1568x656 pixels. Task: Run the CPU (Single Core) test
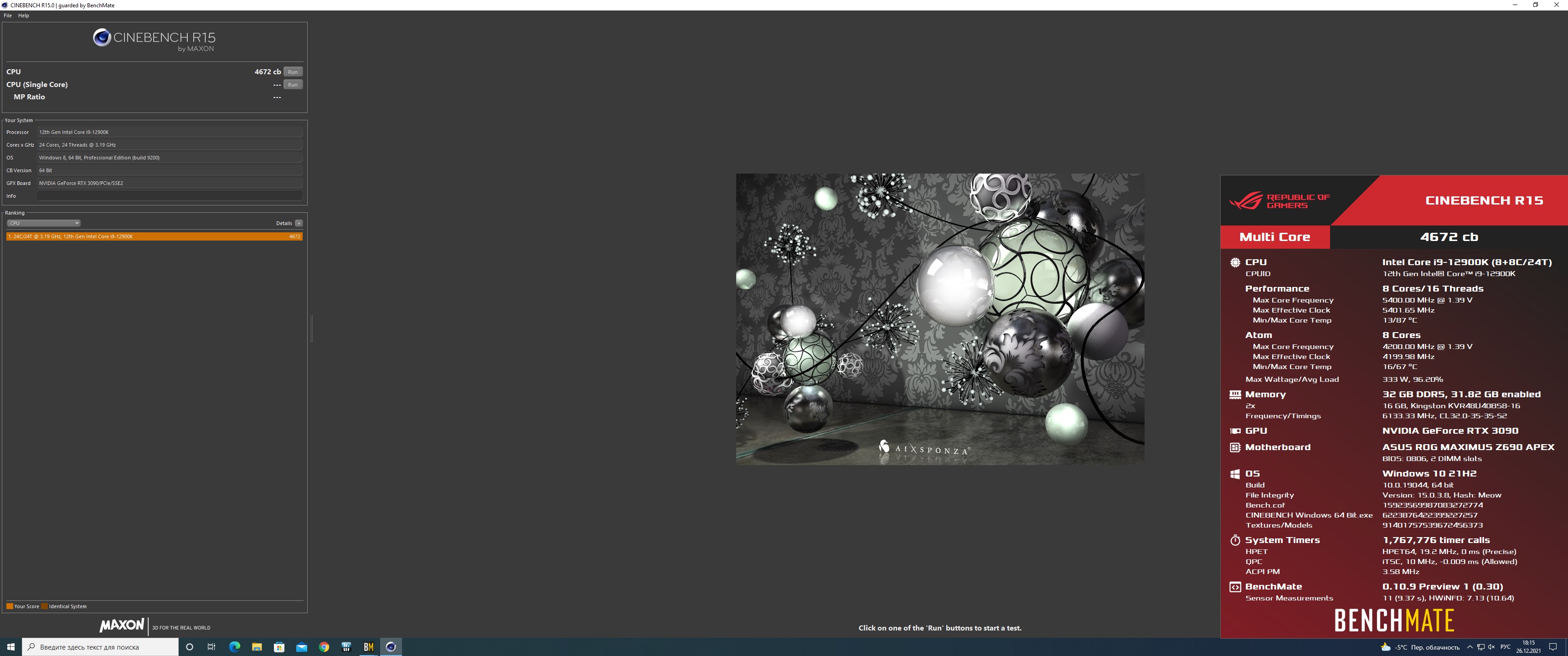pyautogui.click(x=293, y=85)
